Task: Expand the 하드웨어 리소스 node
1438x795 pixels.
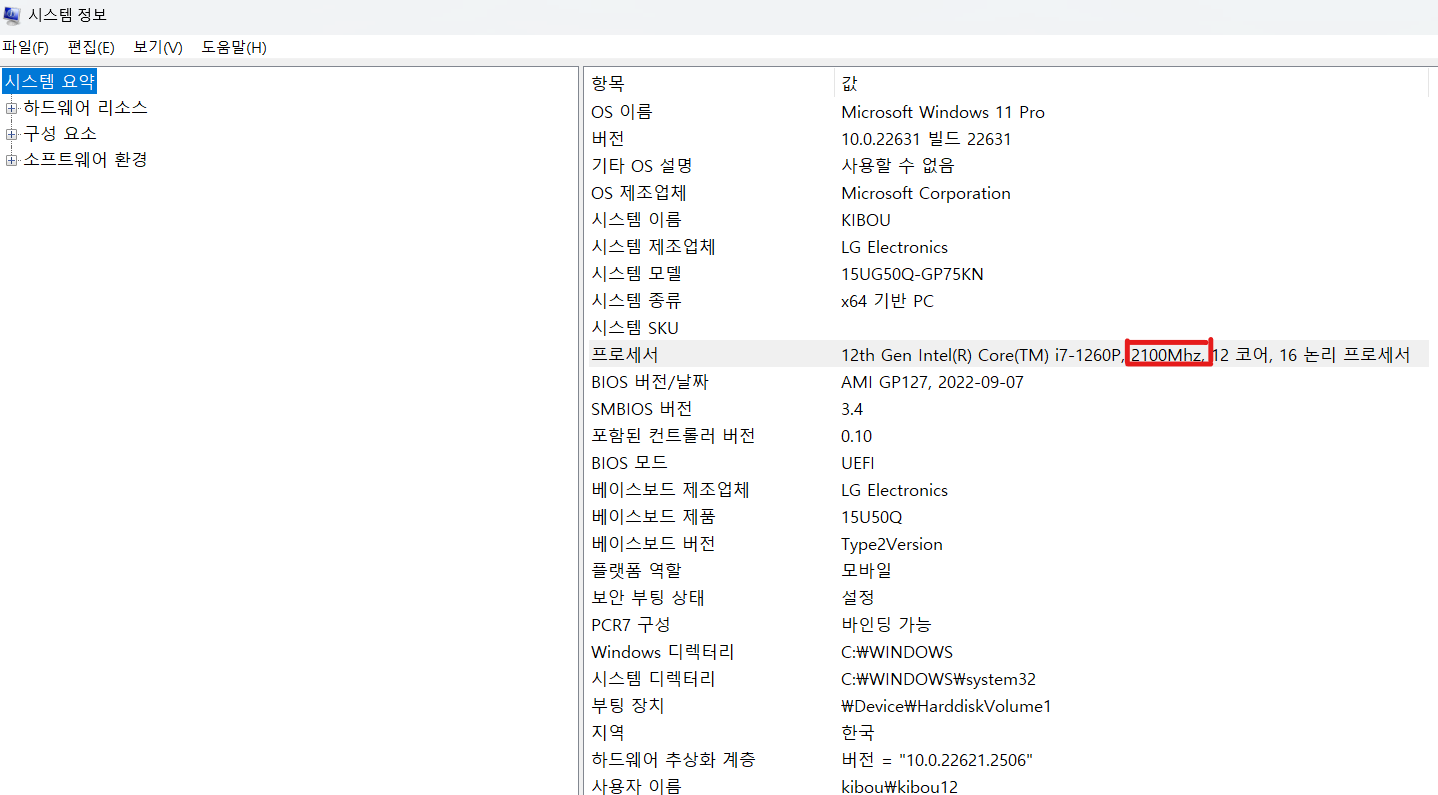Action: [12, 107]
